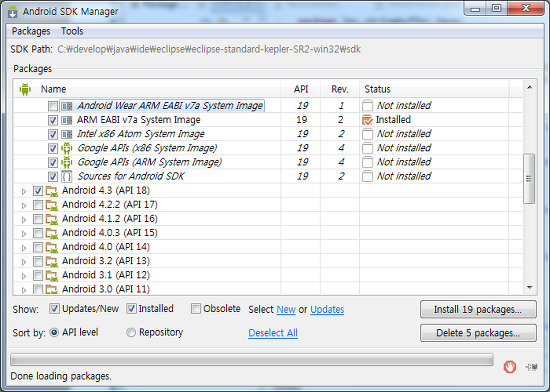Click the Android Wear ARM EABI system image icon
Viewport: 550px width, 392px height.
tap(67, 106)
